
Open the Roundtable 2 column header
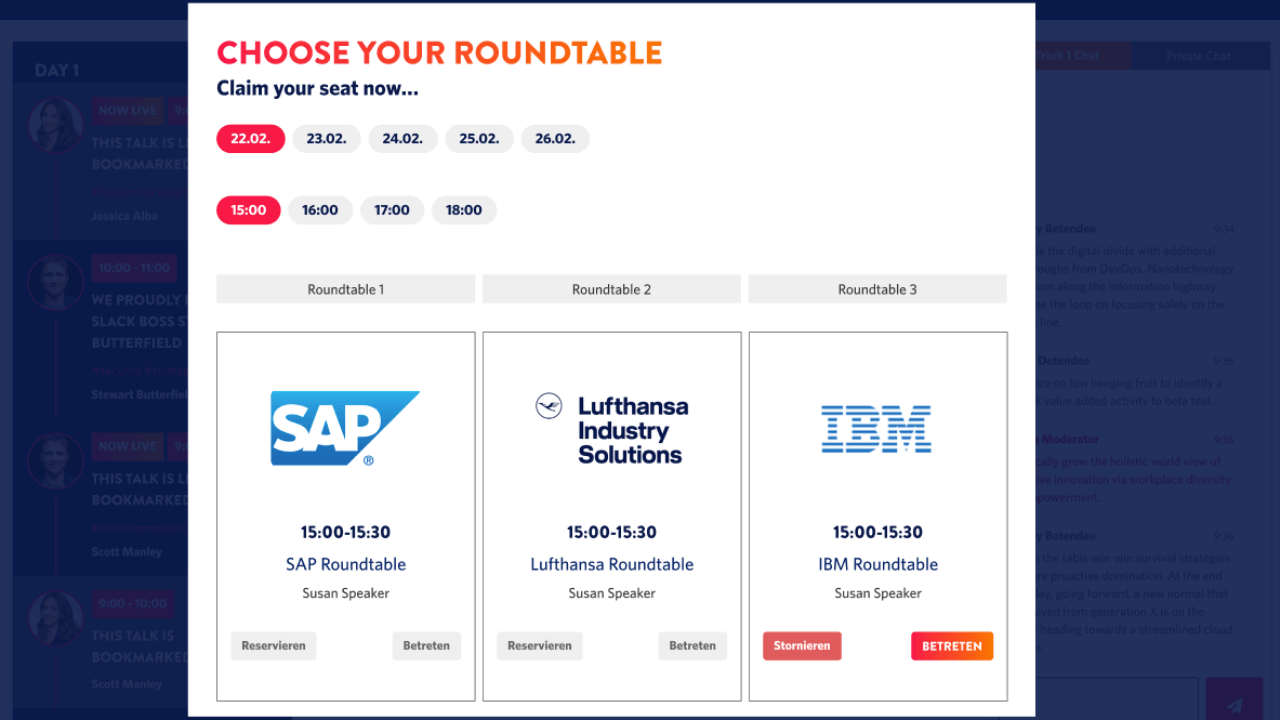coord(611,289)
